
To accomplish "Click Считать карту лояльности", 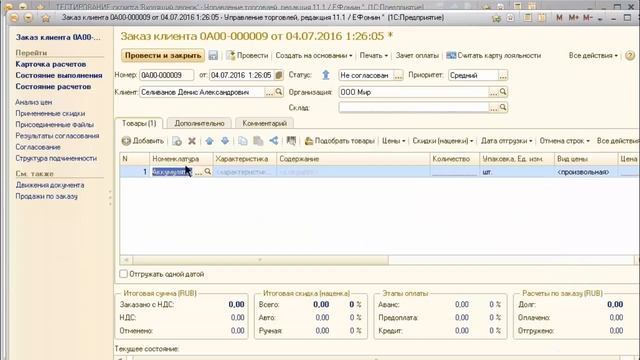I will click(x=493, y=56).
